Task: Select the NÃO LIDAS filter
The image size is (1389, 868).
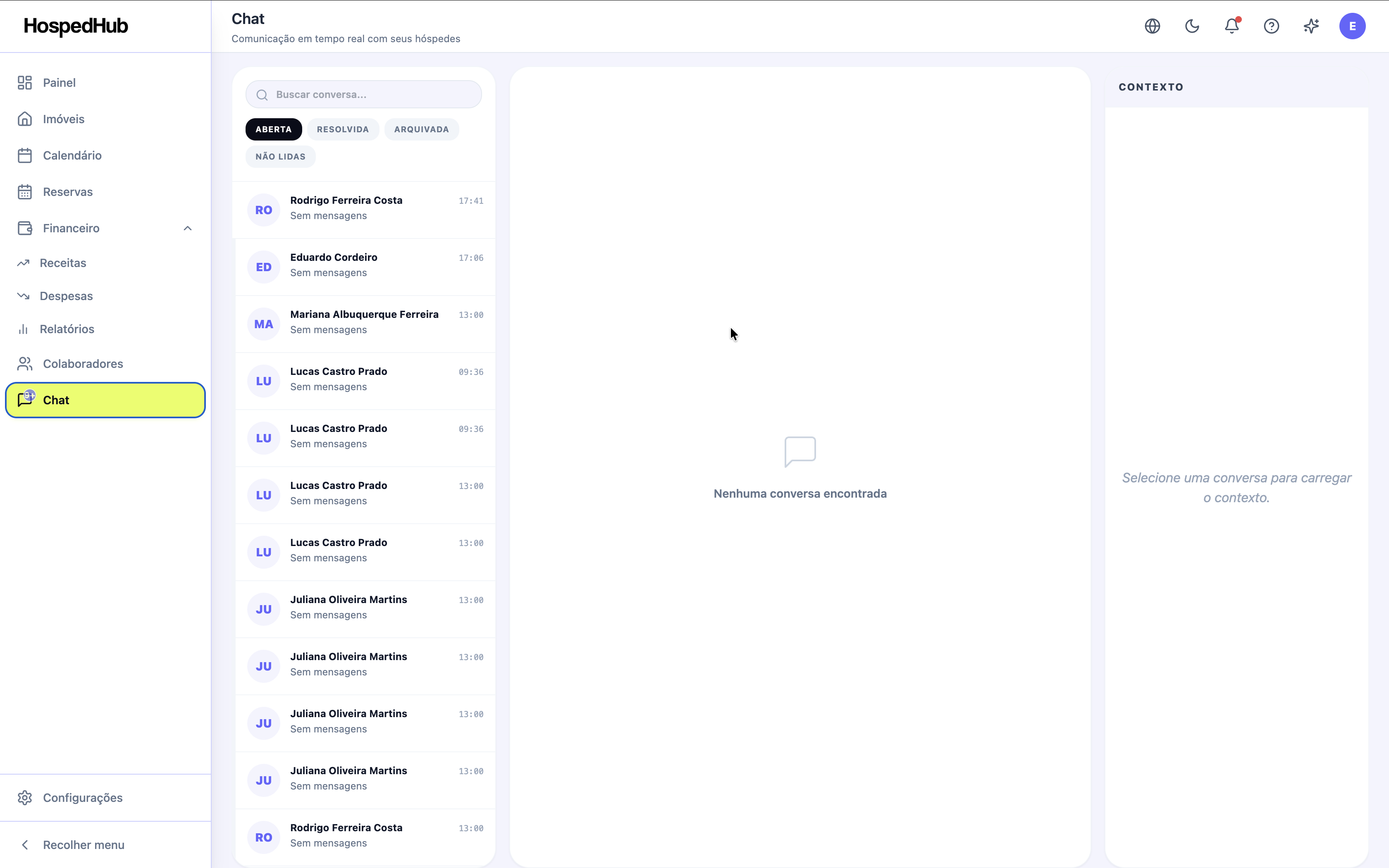Action: tap(280, 156)
